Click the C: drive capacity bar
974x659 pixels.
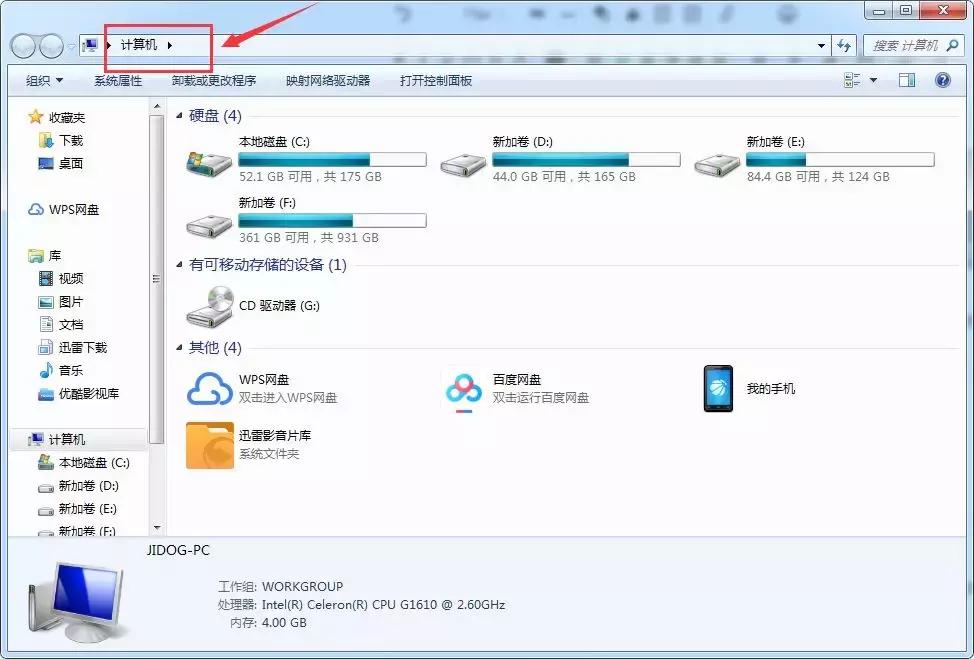(x=332, y=159)
